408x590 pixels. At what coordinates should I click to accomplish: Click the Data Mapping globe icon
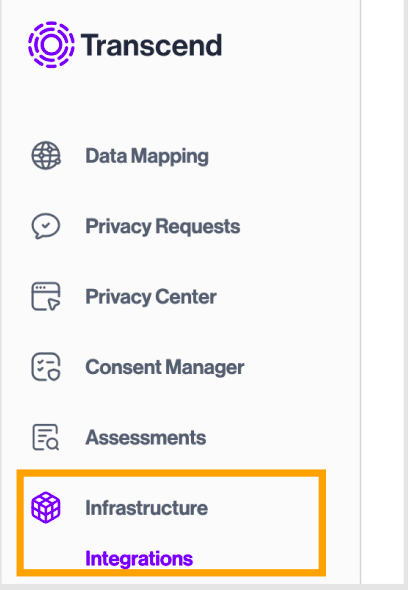[x=46, y=155]
